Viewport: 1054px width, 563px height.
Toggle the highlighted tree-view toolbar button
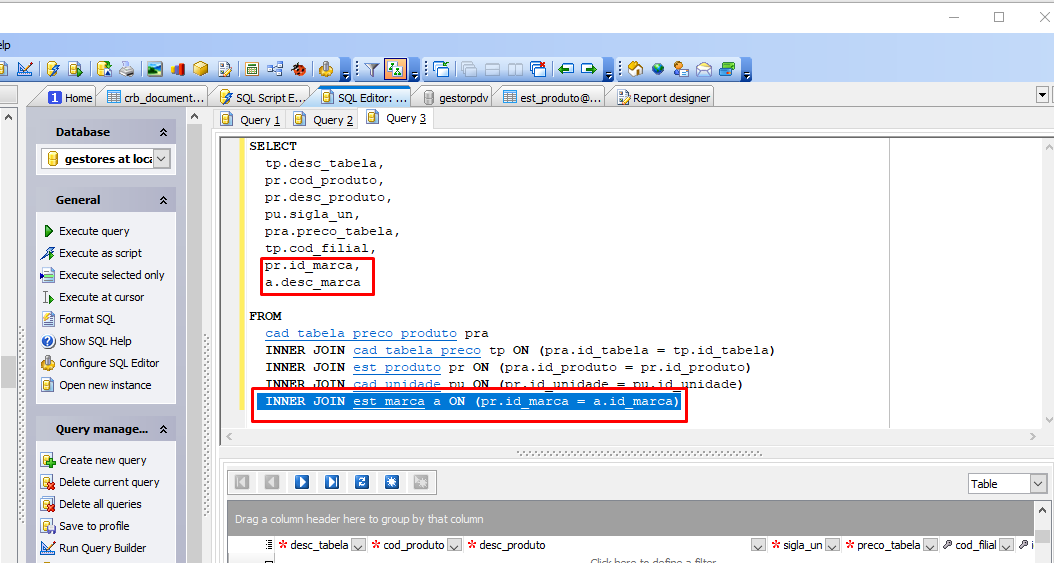pos(395,69)
